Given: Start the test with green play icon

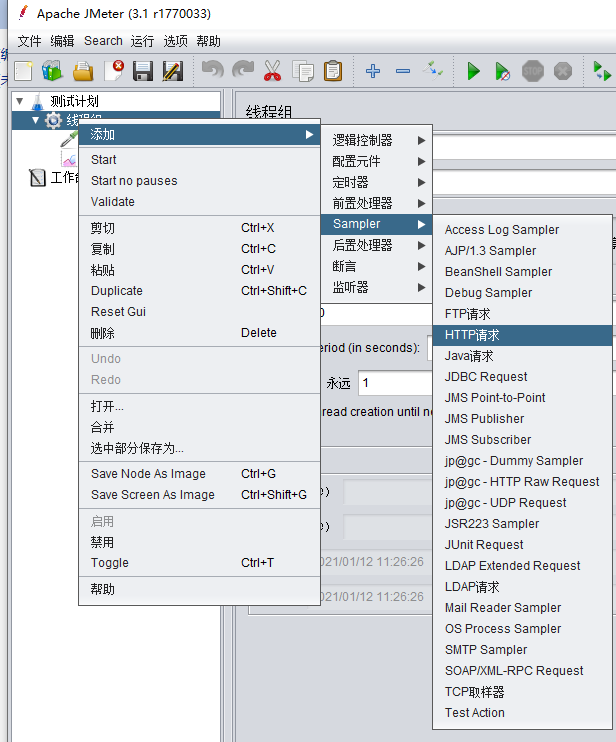Looking at the screenshot, I should coord(473,71).
